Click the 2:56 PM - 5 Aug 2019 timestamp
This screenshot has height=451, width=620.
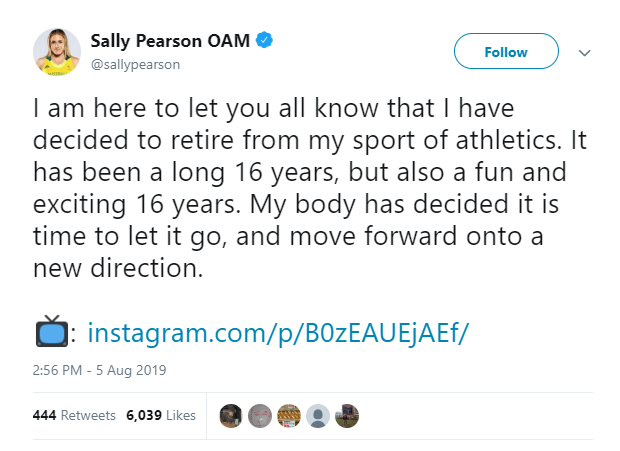100,370
